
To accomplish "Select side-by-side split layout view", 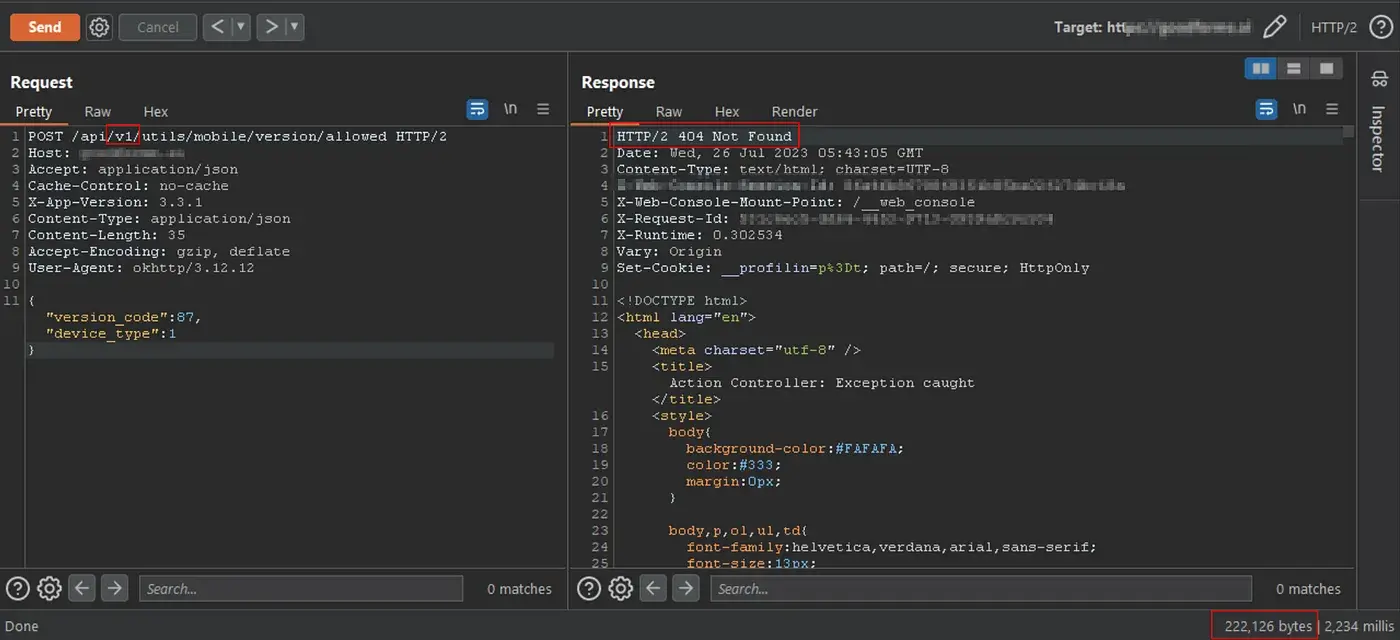I will [x=1261, y=68].
